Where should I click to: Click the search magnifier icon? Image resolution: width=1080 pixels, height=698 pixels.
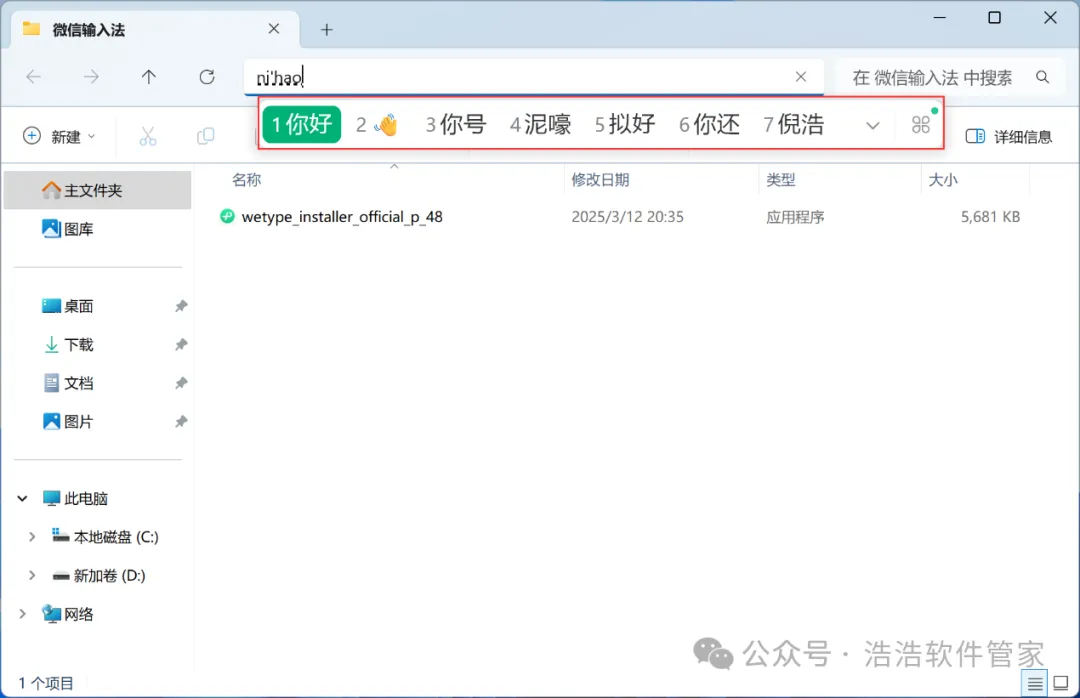[1042, 77]
